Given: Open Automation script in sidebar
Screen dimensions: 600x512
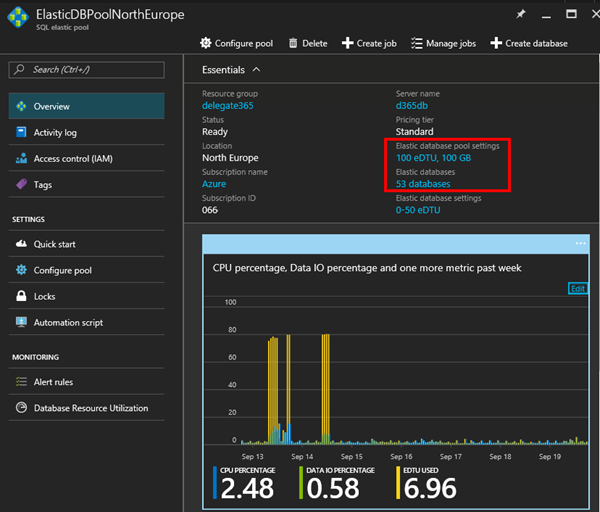Looking at the screenshot, I should click(68, 322).
